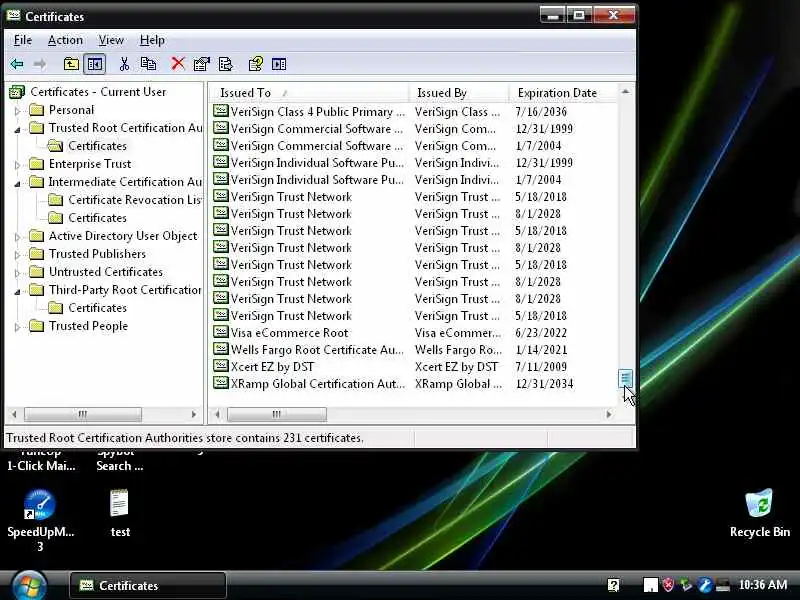Open the Properties toolbar icon
Image resolution: width=800 pixels, height=600 pixels.
coord(202,64)
